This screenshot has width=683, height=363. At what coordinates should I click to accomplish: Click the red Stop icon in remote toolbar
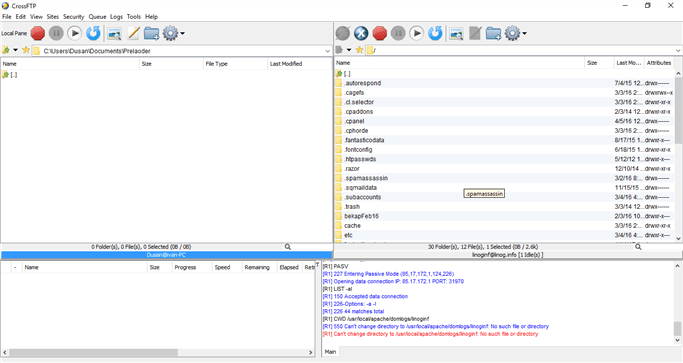pos(379,33)
